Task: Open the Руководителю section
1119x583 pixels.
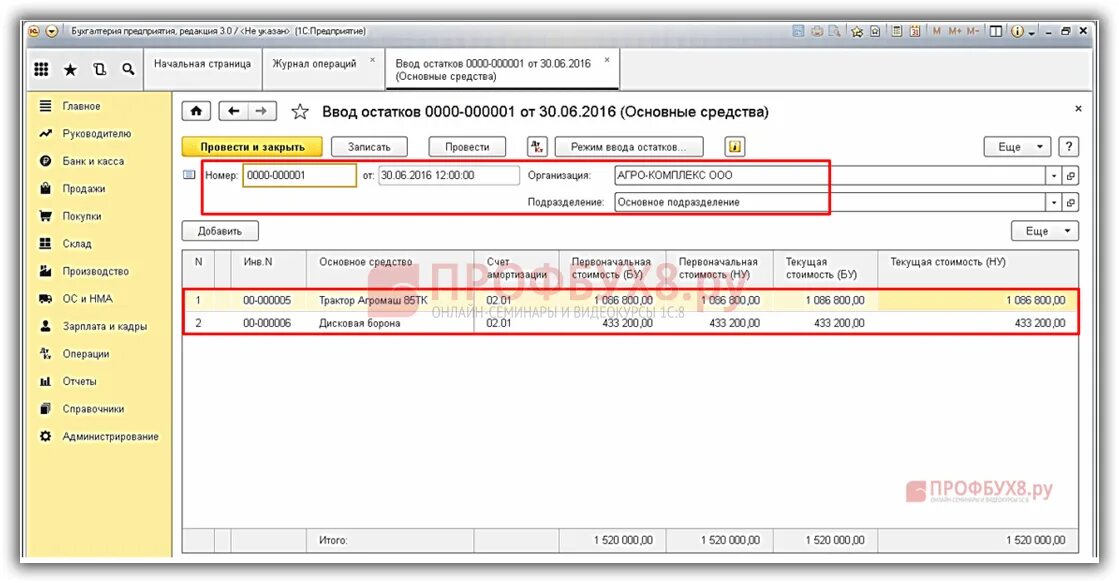Action: [96, 134]
